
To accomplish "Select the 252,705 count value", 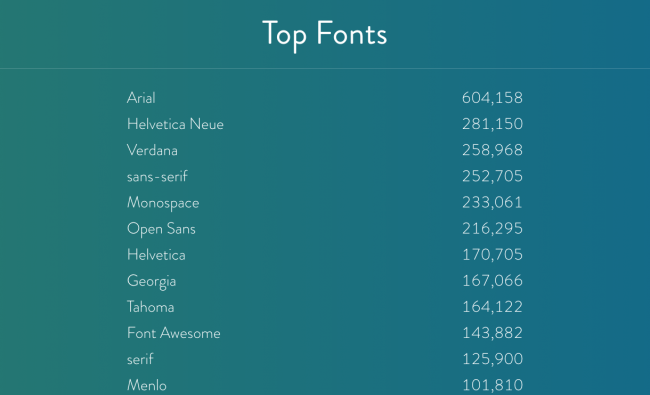I will 492,176.
